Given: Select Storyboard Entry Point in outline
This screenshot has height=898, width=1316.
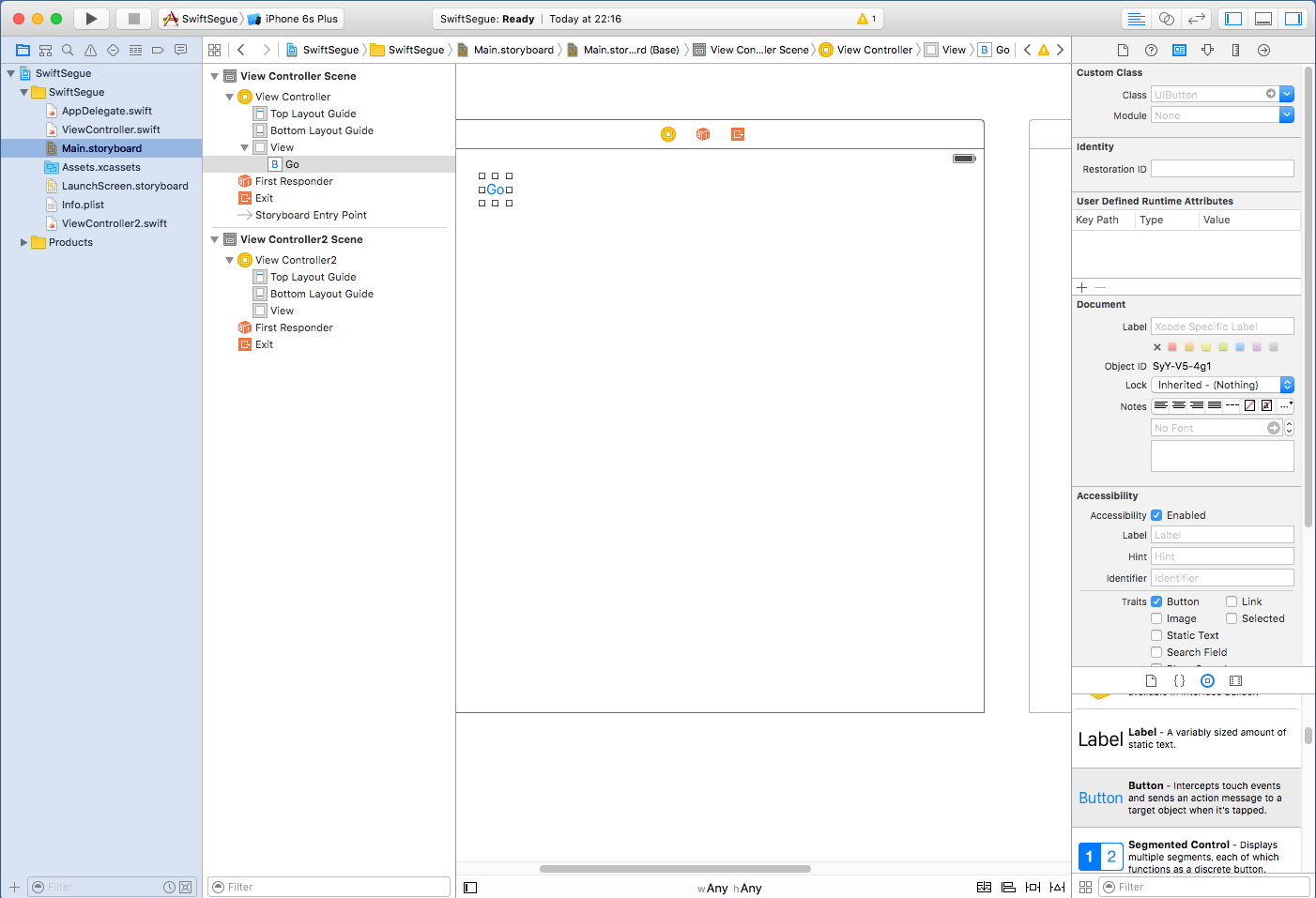Looking at the screenshot, I should (x=310, y=215).
